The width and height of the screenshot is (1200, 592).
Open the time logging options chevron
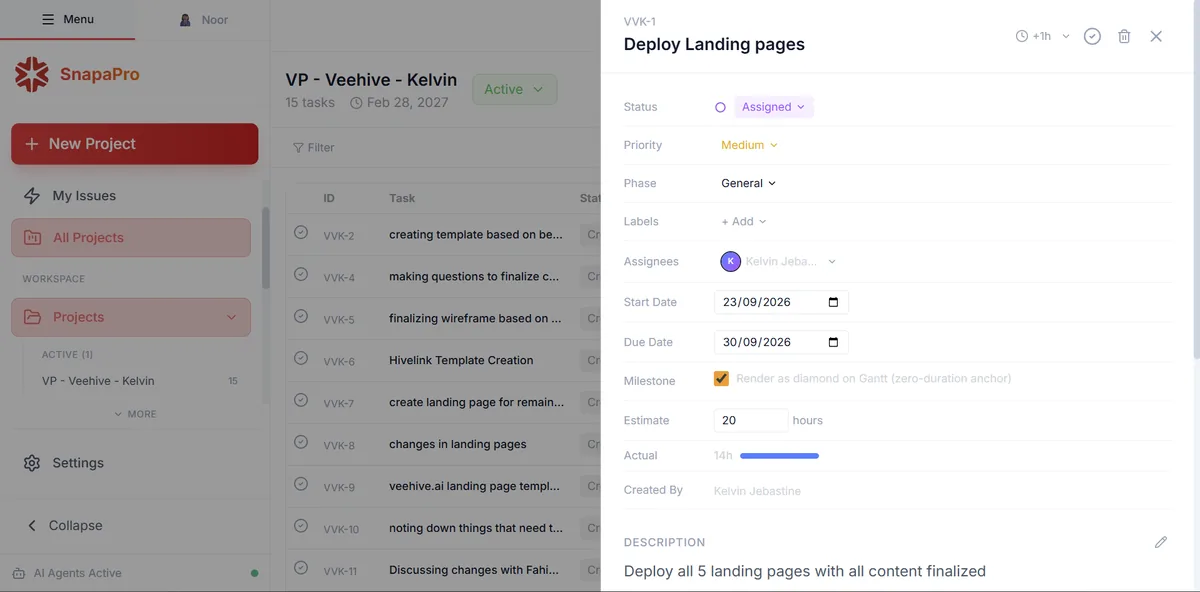click(x=1066, y=36)
